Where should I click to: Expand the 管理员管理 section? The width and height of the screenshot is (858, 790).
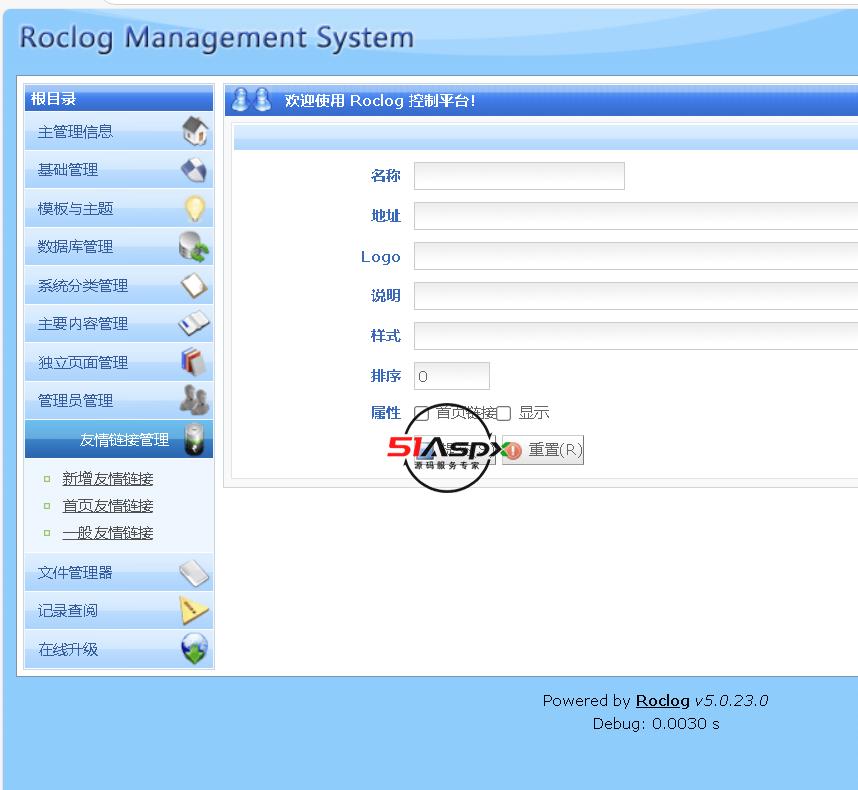pos(119,400)
